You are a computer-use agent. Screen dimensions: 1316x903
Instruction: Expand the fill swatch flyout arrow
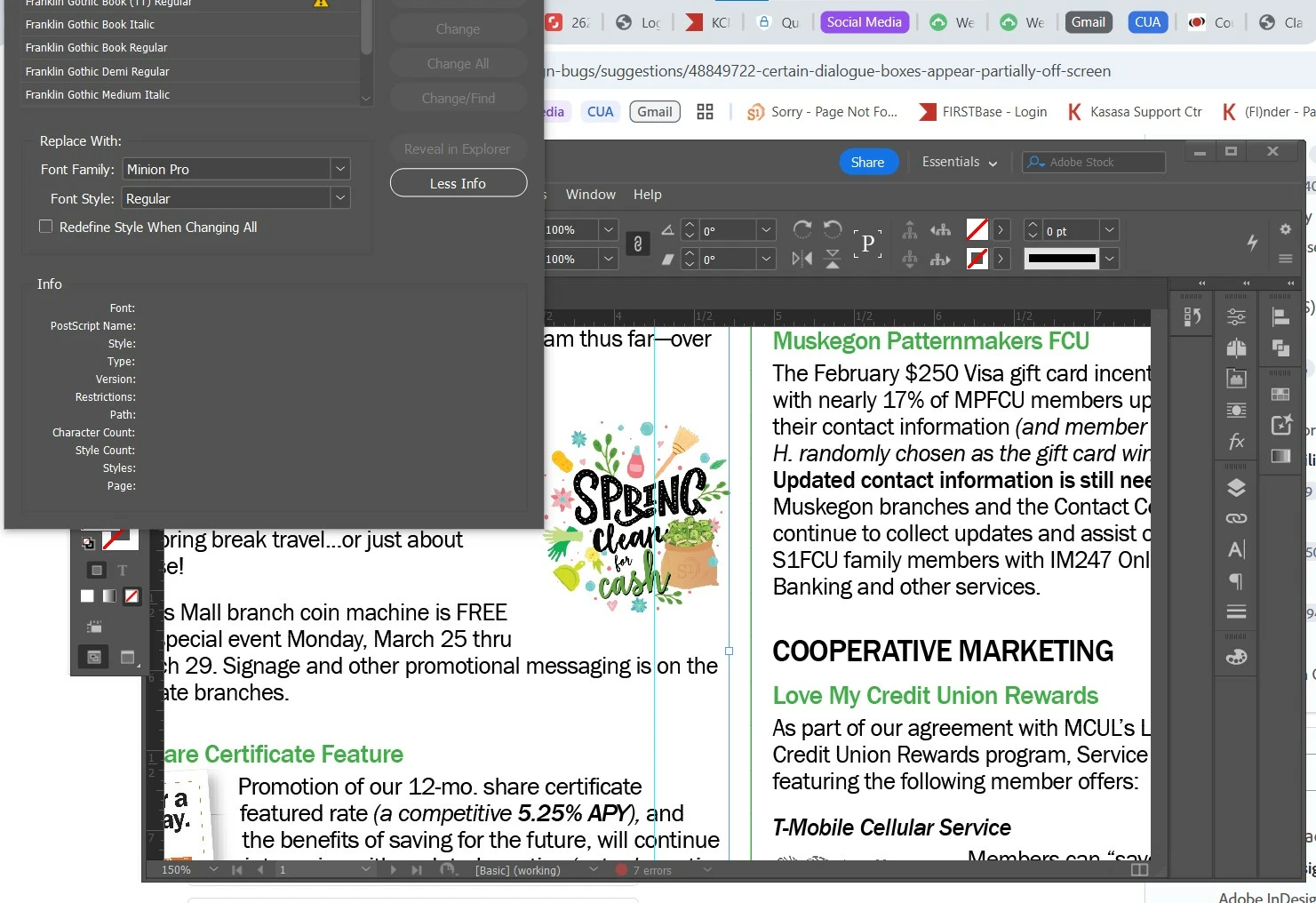1001,230
